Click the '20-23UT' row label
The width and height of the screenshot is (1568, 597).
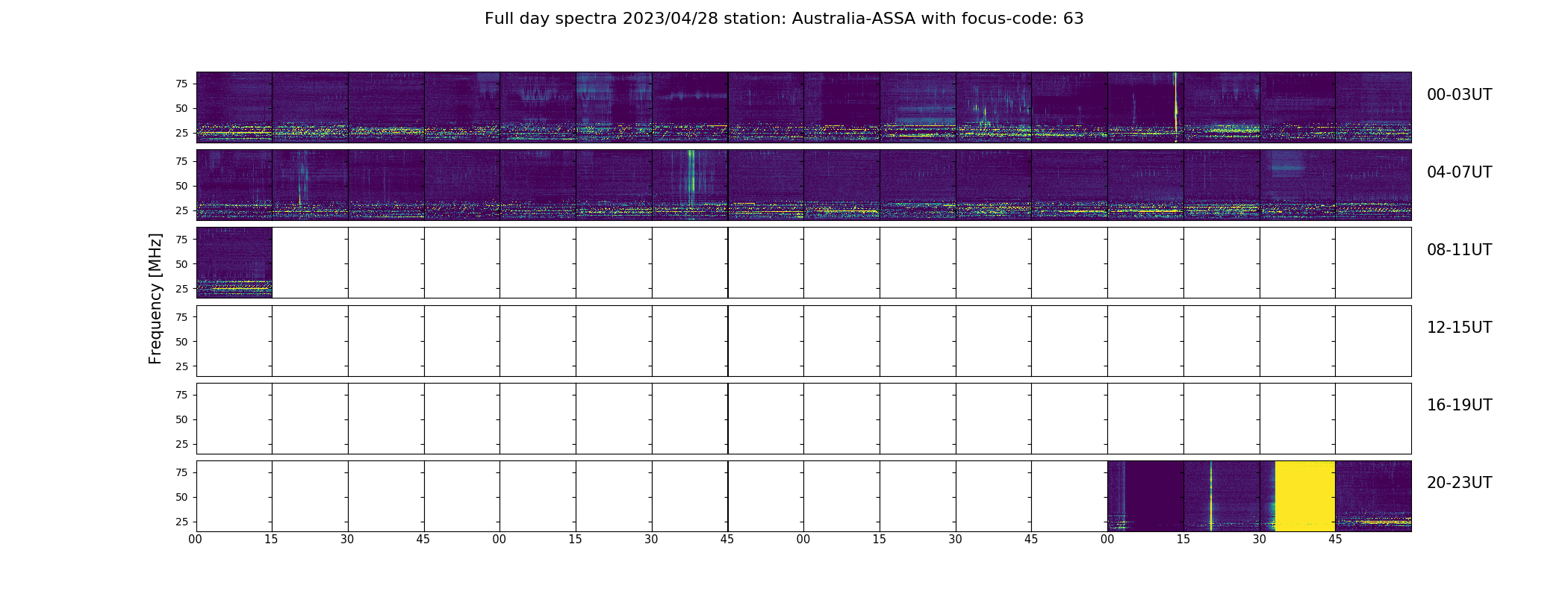point(1459,483)
